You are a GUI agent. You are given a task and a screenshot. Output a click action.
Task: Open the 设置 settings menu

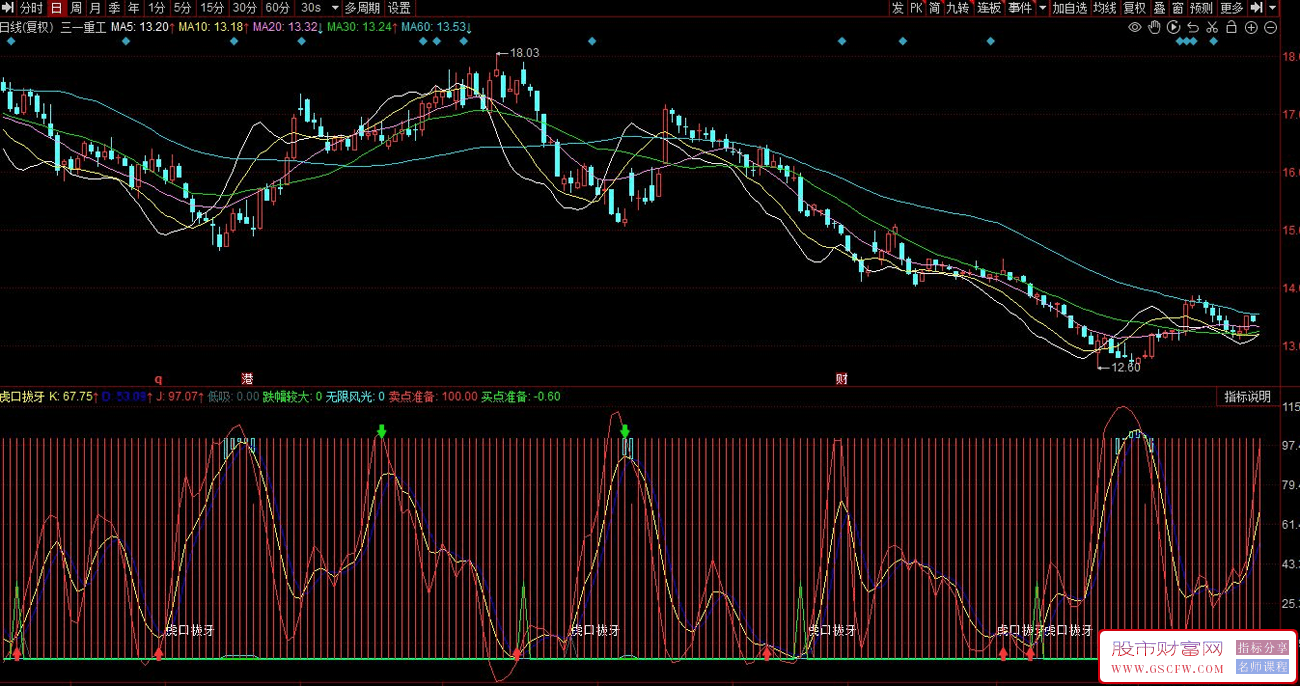point(399,8)
